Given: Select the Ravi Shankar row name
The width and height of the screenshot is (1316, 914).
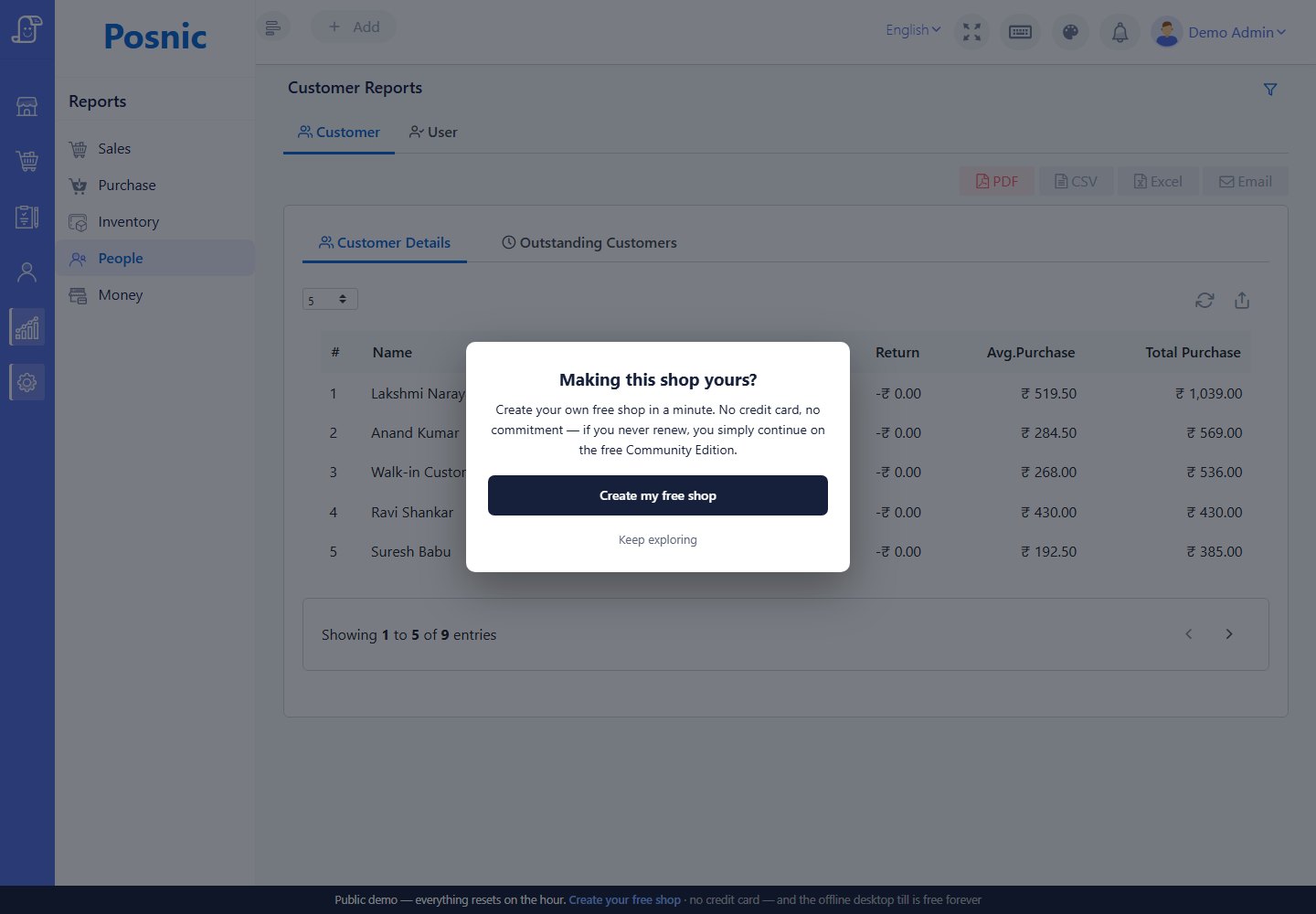Looking at the screenshot, I should 412,513.
